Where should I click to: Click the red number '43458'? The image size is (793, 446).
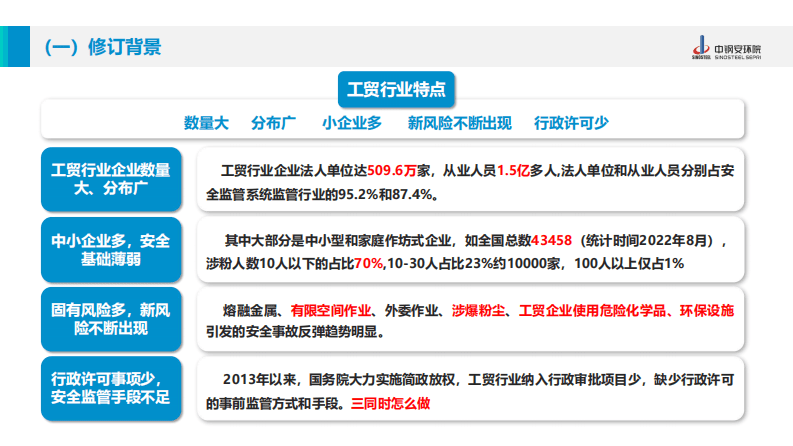pos(551,240)
